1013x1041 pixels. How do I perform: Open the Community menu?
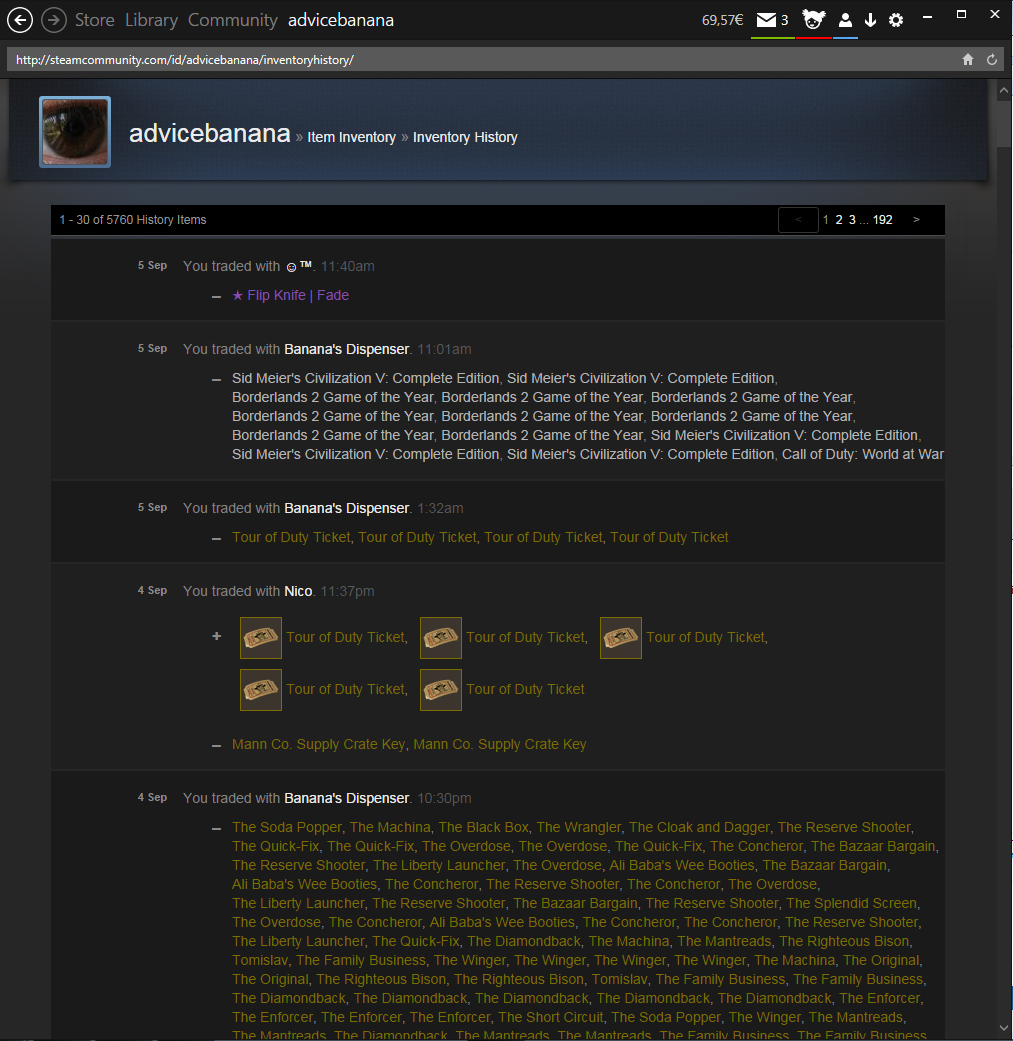[x=233, y=20]
